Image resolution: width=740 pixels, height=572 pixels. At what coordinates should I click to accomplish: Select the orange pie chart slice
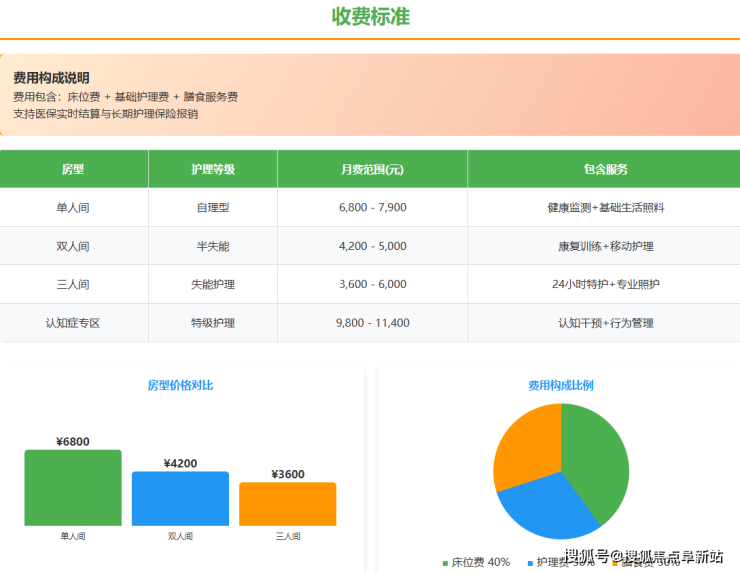(x=525, y=442)
